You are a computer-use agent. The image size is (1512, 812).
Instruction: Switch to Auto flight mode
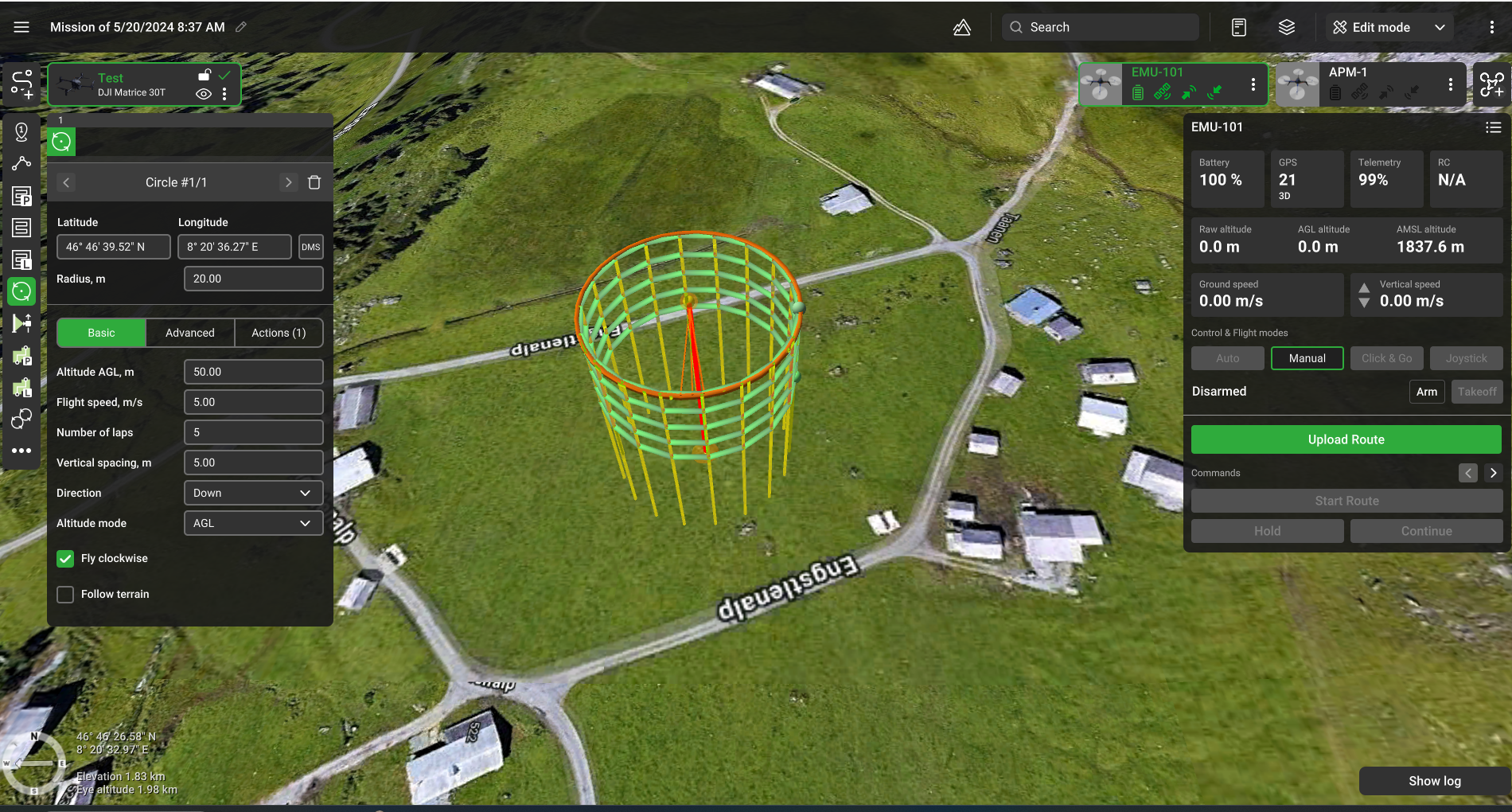1228,358
